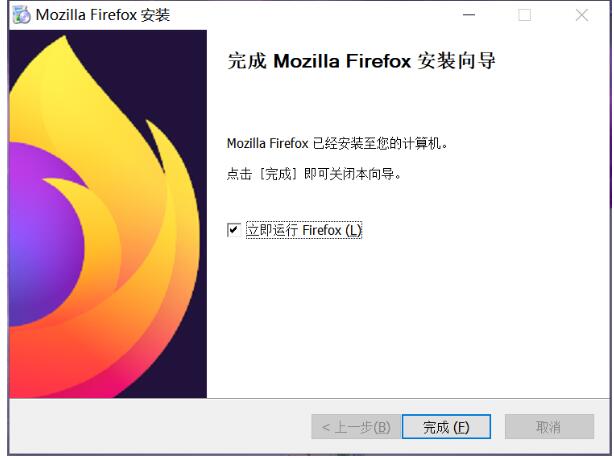Click the installer icon in the title bar
The height and width of the screenshot is (458, 614).
pyautogui.click(x=22, y=15)
